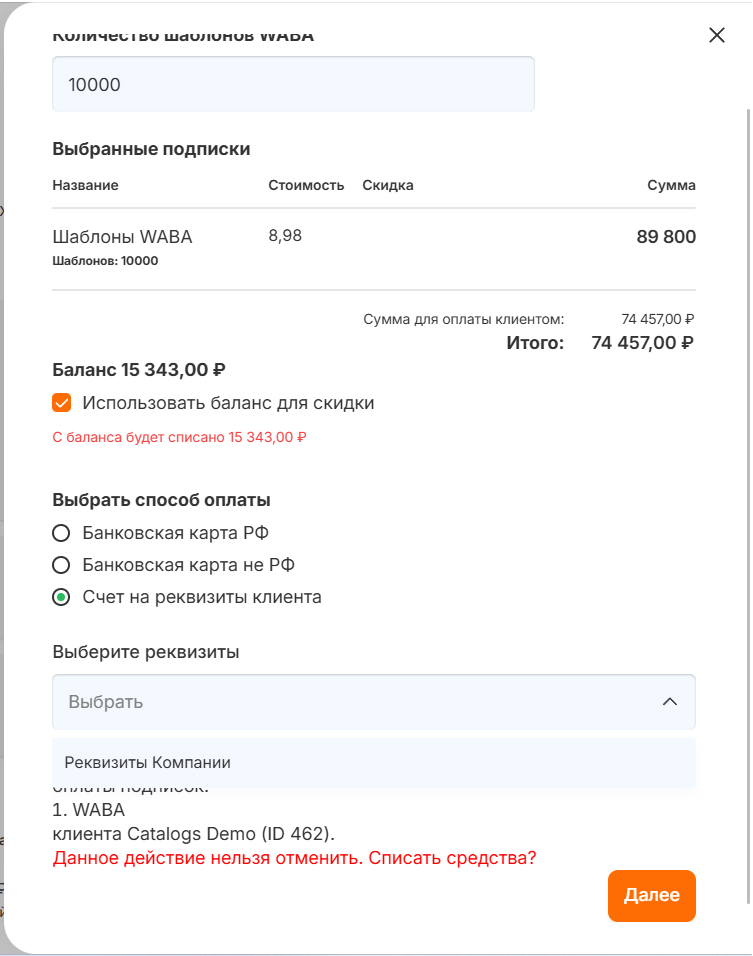Click the "Стоимость" column header
753x956 pixels.
point(306,185)
